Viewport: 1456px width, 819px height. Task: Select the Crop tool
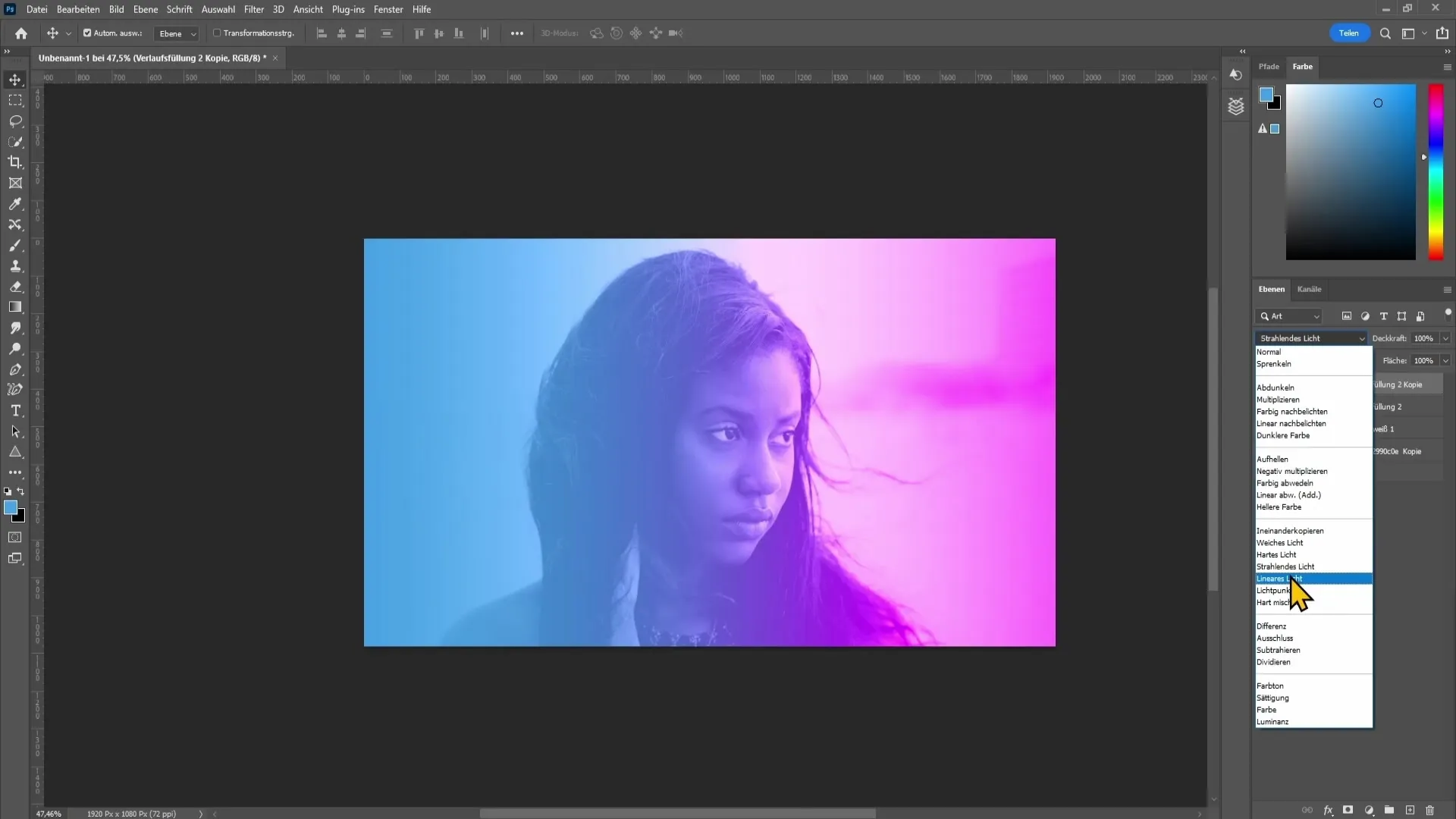tap(15, 162)
